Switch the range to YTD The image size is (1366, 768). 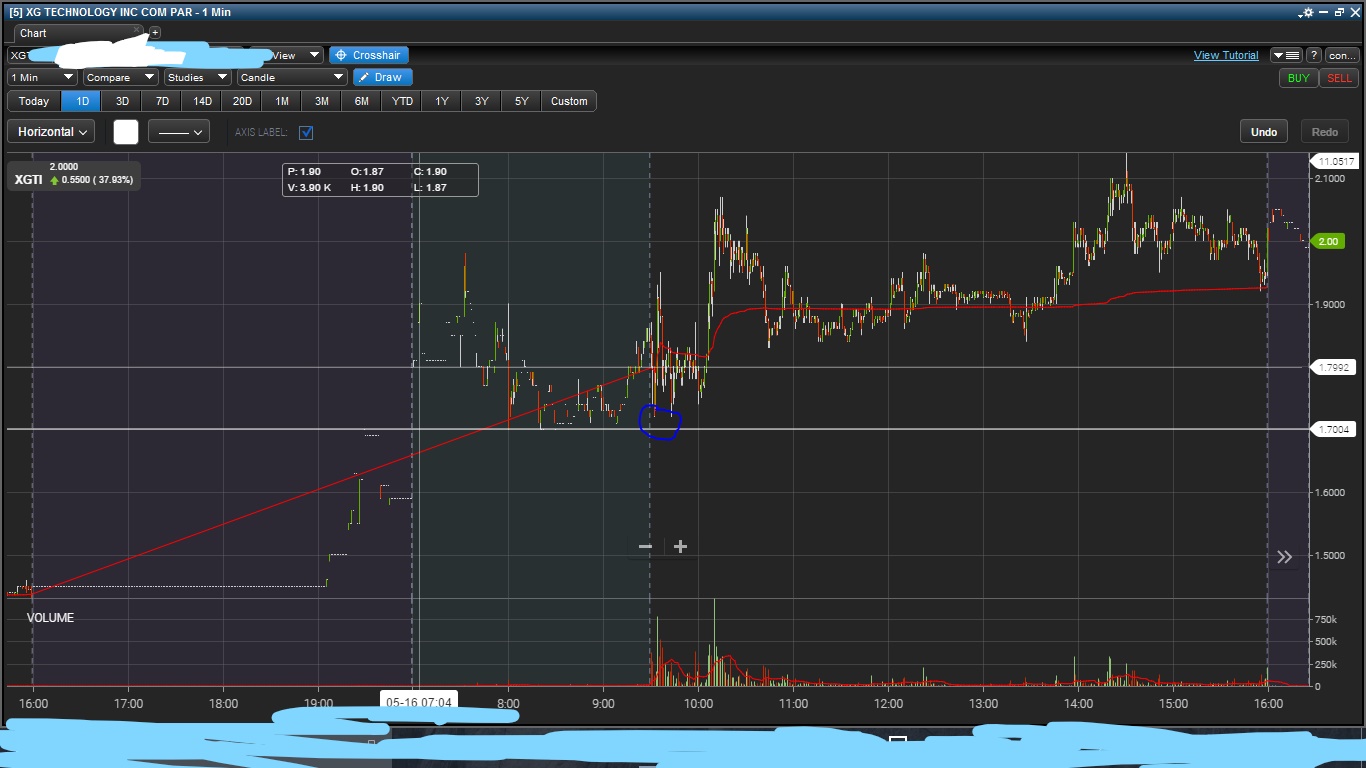pyautogui.click(x=402, y=101)
